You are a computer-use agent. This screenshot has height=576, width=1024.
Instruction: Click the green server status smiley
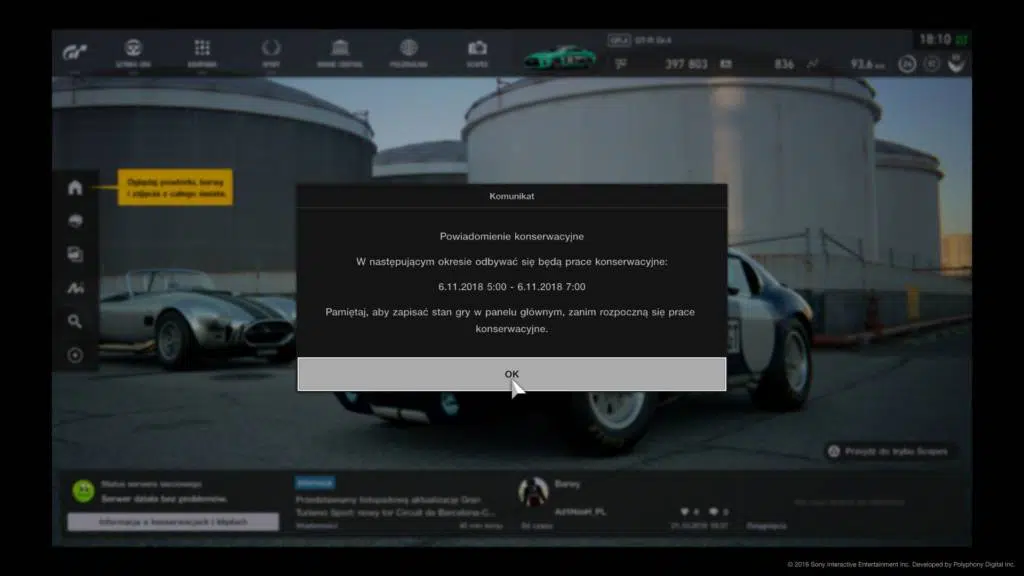[84, 490]
